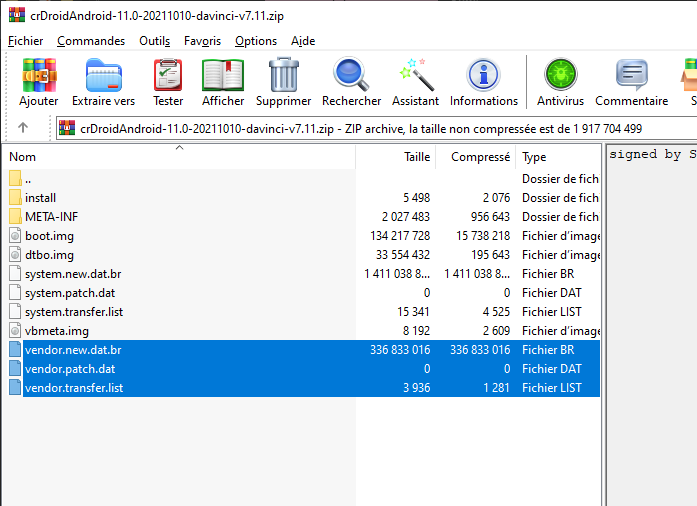Click the 1 281 compressed value
697x506 pixels.
click(x=497, y=388)
